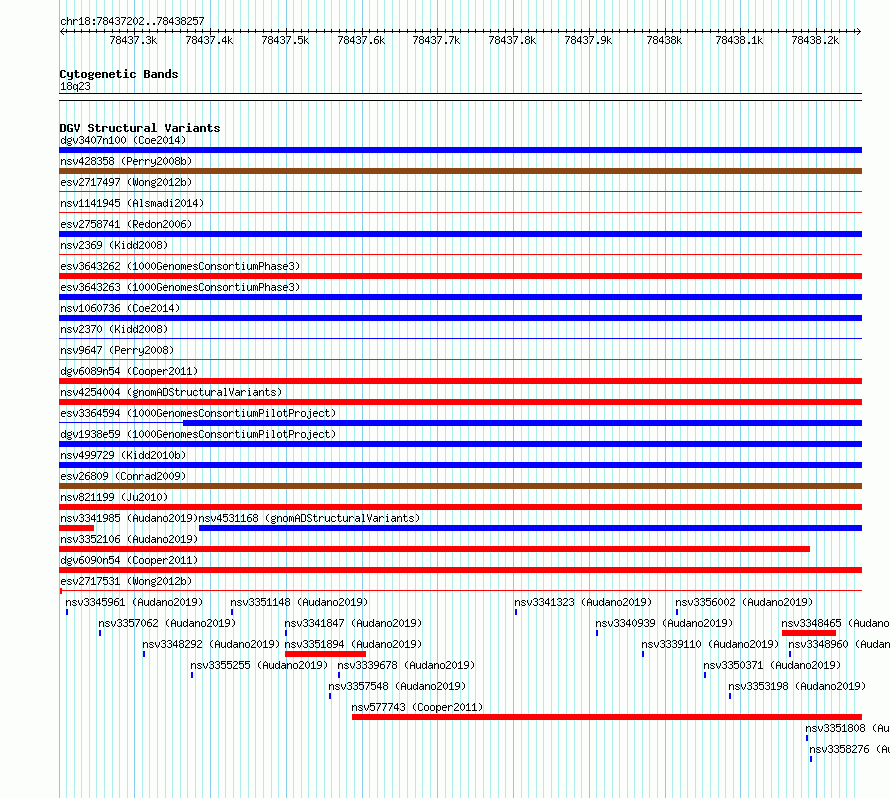Open esv2717497 (Wong2012b) variant label
The image size is (890, 798).
pyautogui.click(x=126, y=182)
